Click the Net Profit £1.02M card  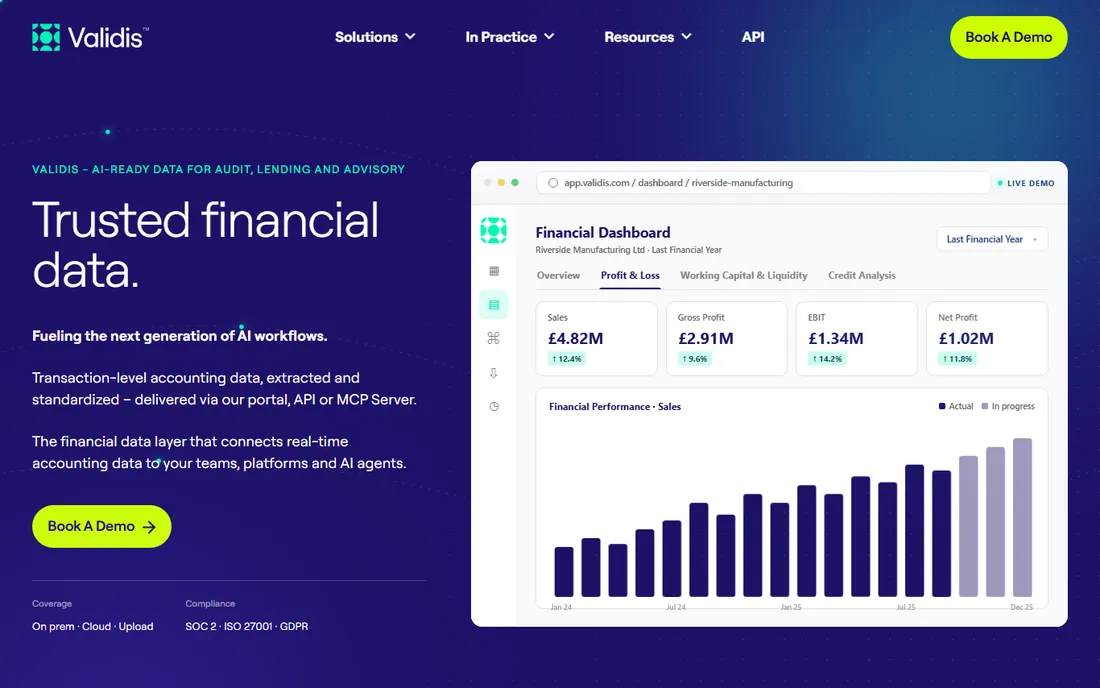pos(987,339)
